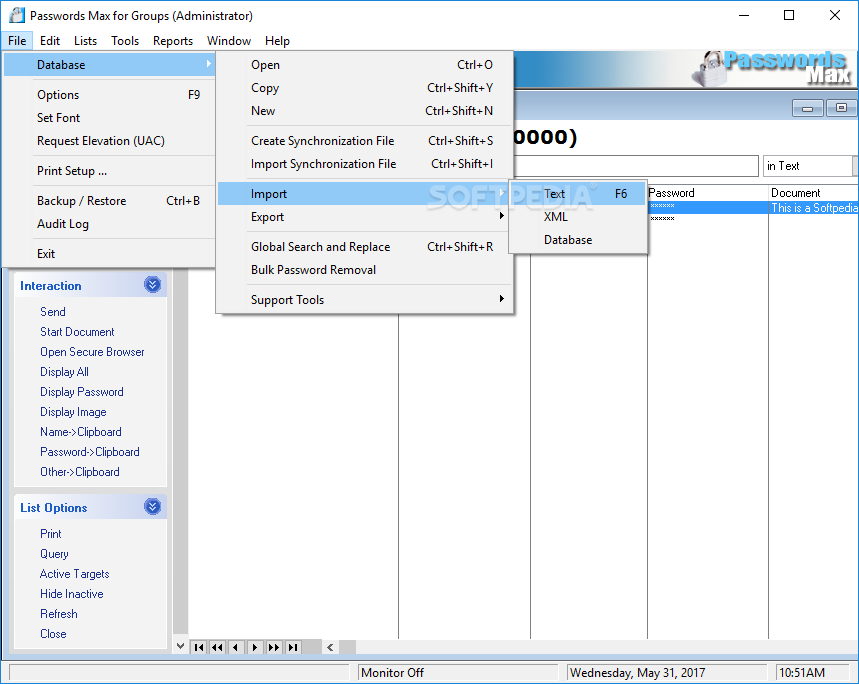This screenshot has height=684, width=859.
Task: Select Database in the File menu
Action: coord(109,65)
